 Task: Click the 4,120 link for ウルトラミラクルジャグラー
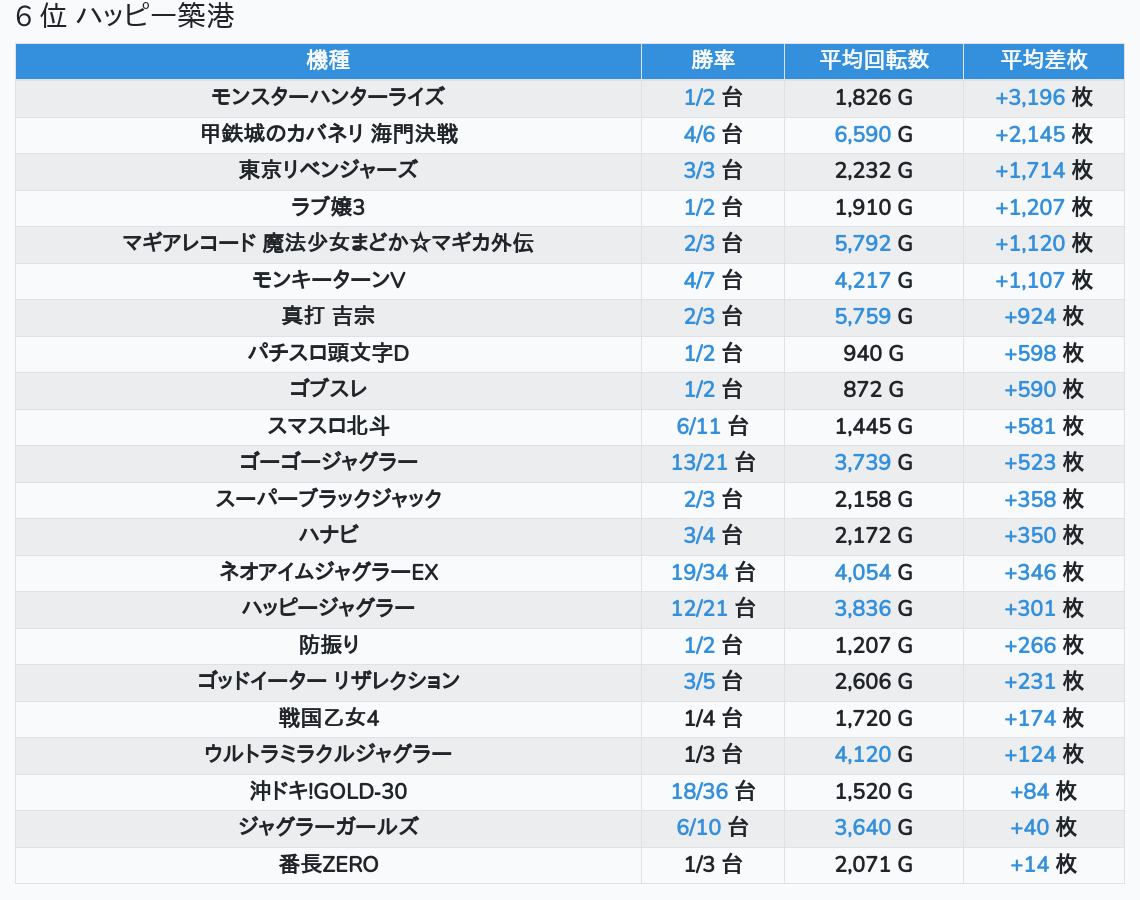(x=862, y=754)
